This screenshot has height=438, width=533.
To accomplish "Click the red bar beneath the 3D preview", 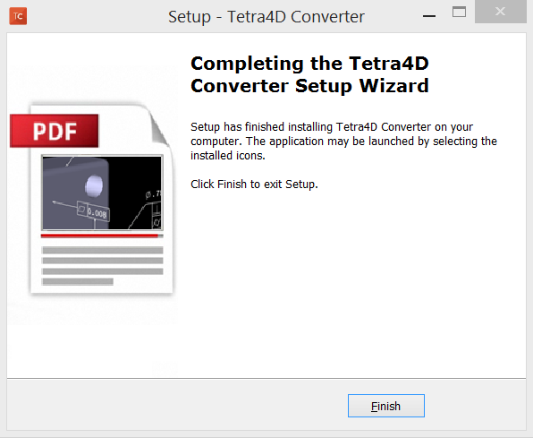I will pyautogui.click(x=102, y=236).
